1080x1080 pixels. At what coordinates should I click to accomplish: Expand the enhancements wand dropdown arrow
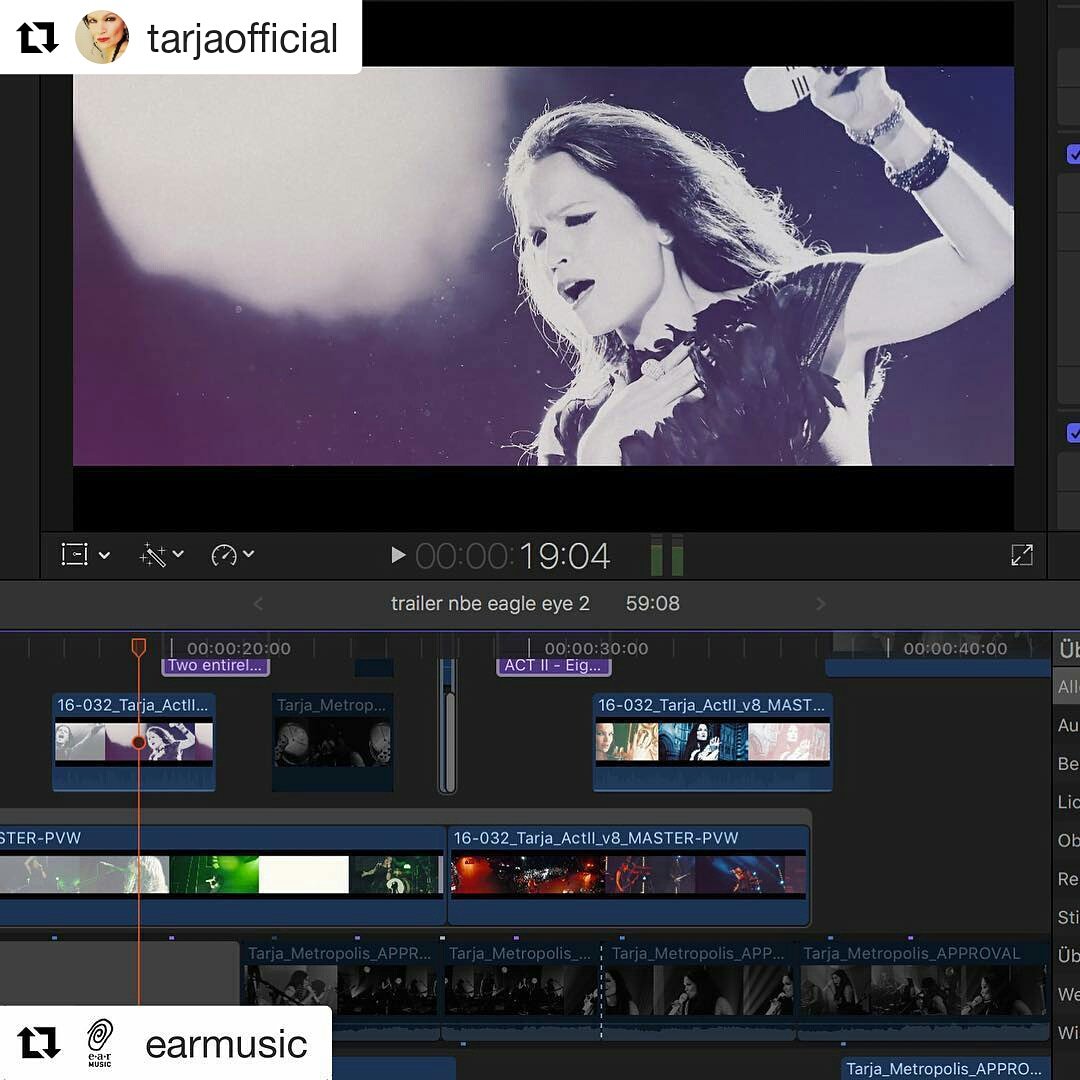[178, 554]
